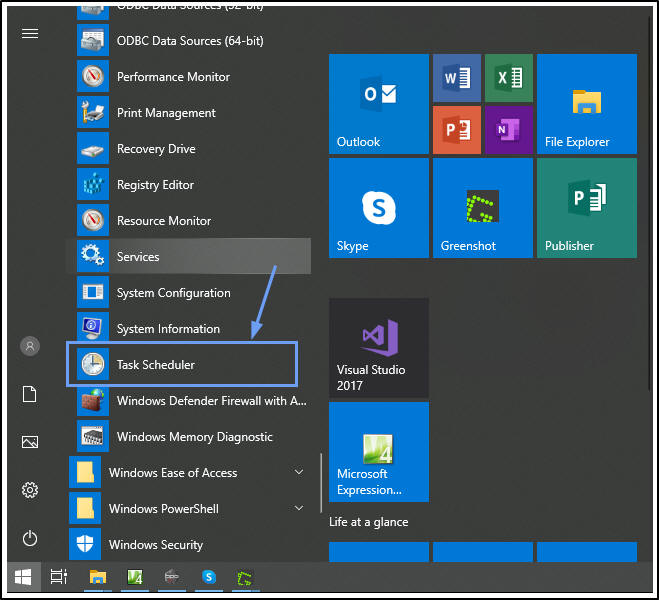Toggle the hamburger menu at top left
Viewport: 659px width, 600px height.
coord(30,34)
